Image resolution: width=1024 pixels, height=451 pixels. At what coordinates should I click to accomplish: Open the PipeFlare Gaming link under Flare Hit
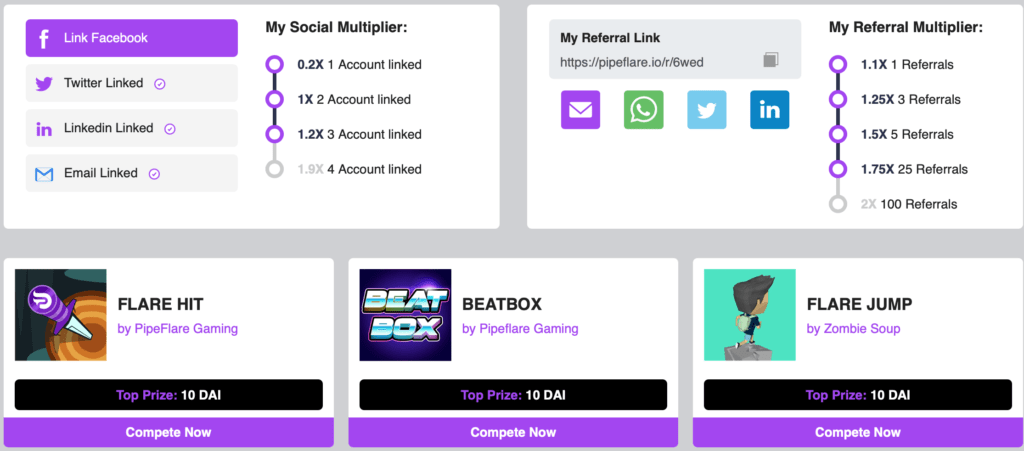[x=178, y=328]
